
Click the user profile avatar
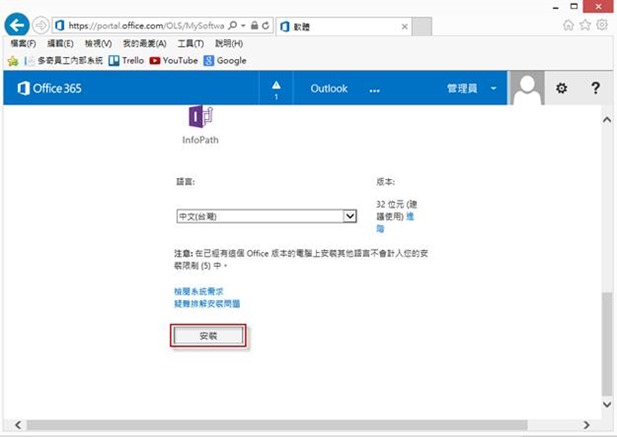(x=527, y=89)
